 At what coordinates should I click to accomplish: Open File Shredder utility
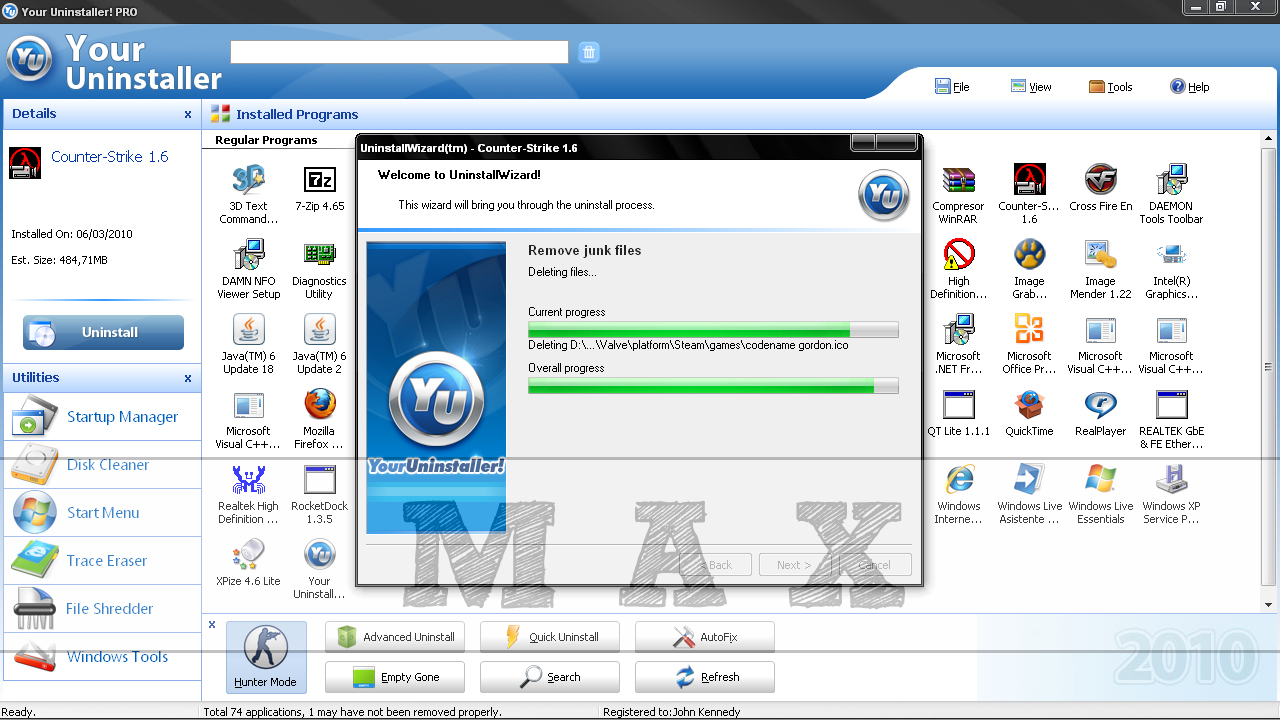[x=102, y=609]
